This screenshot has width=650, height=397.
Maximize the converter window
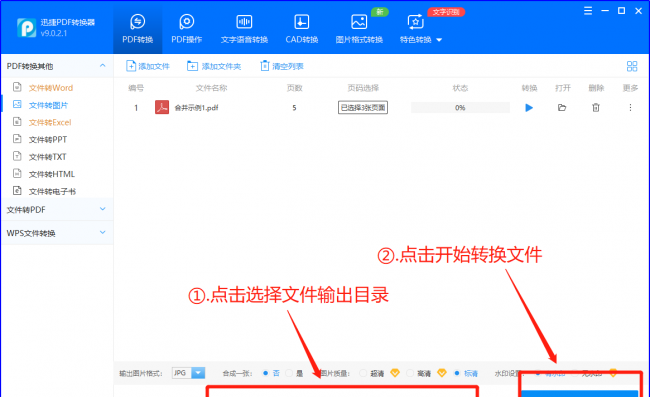coord(621,11)
